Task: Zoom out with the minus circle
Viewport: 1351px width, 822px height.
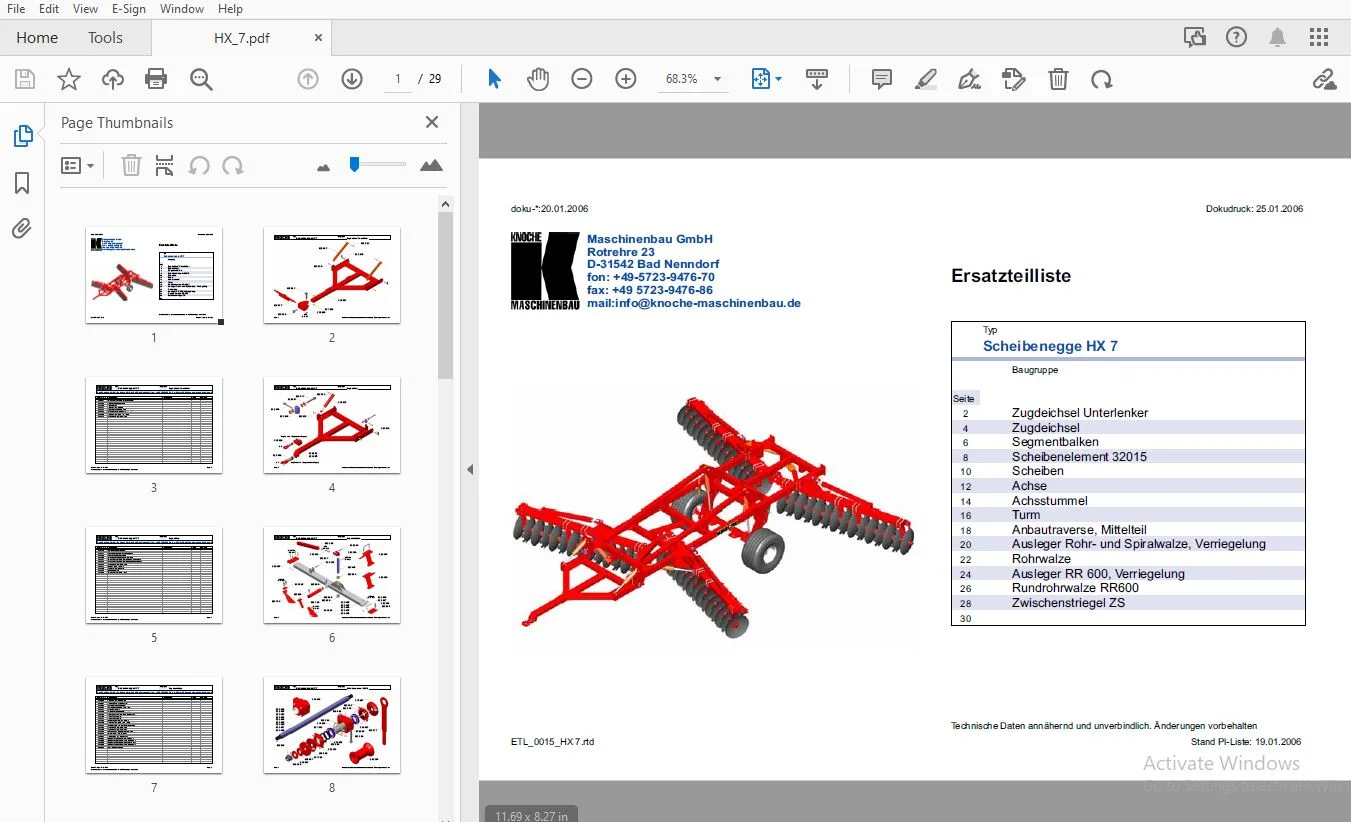Action: (582, 79)
